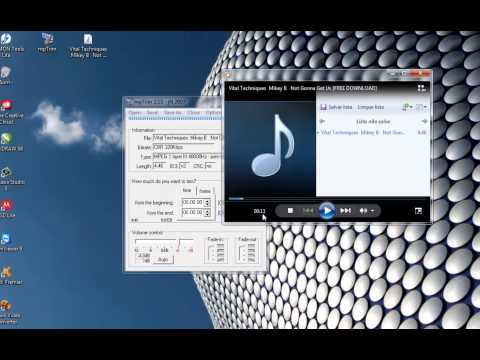The width and height of the screenshot is (480, 360).
Task: Click the 'from the beginning' time field
Action: tap(192, 202)
